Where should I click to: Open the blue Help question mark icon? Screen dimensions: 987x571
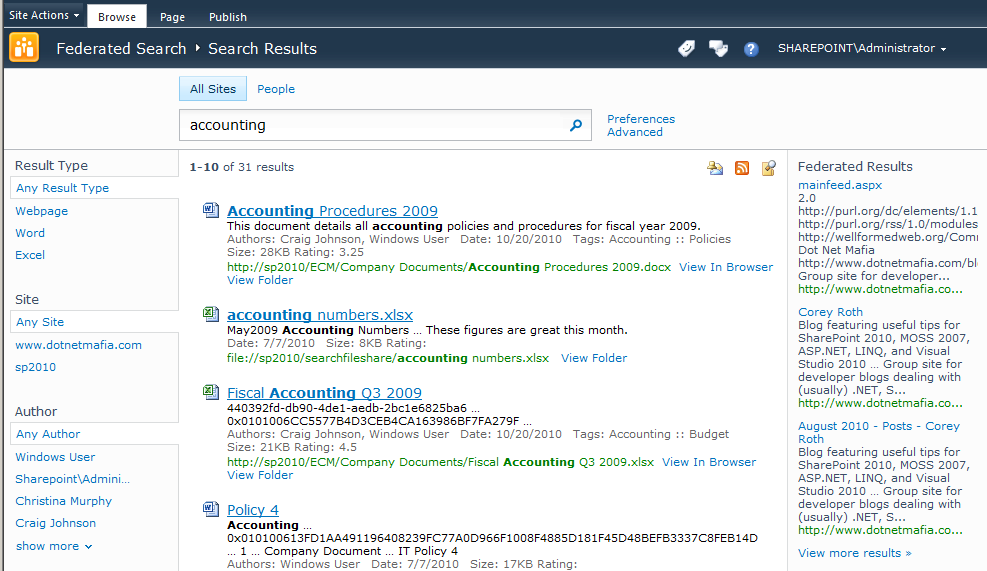[750, 48]
